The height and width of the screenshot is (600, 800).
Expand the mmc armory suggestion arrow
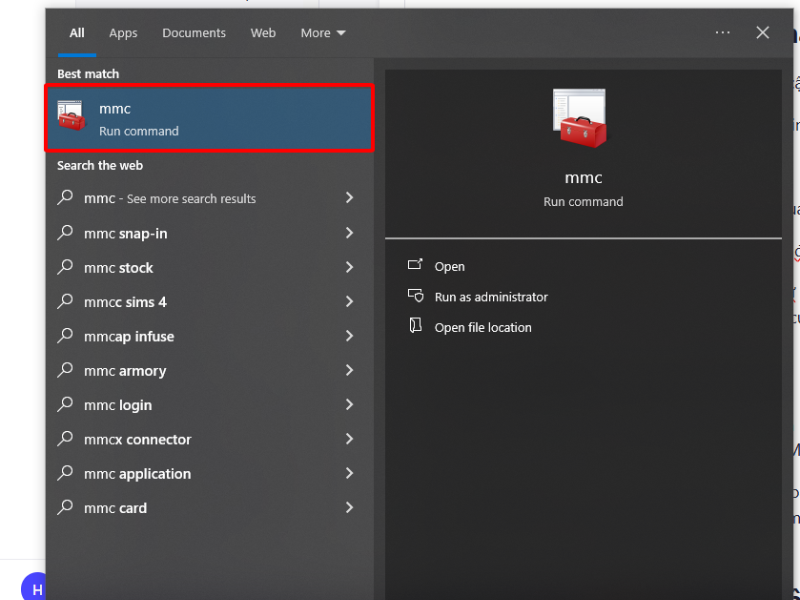[349, 370]
